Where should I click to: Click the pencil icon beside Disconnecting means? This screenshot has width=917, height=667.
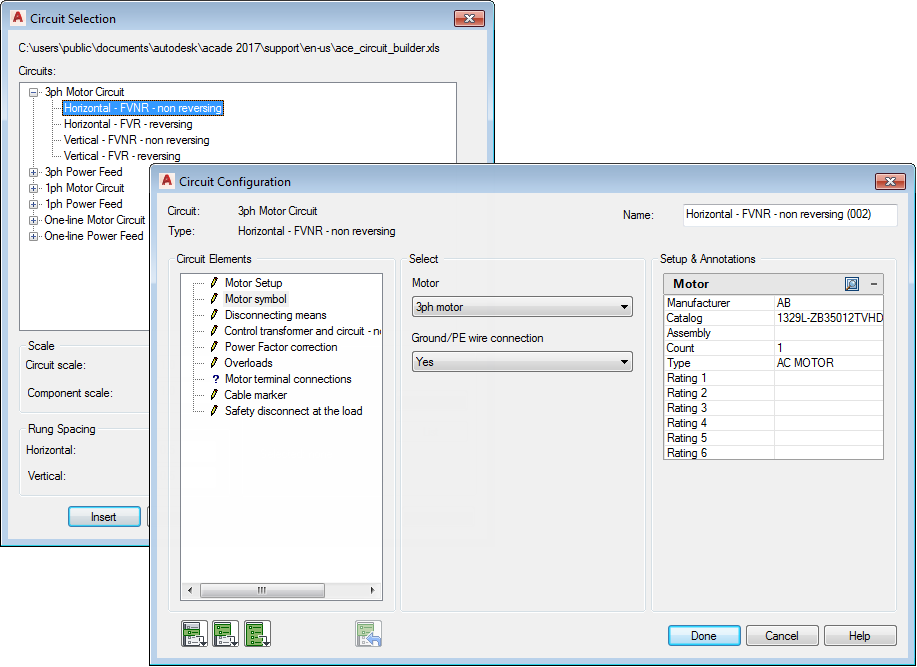(215, 315)
